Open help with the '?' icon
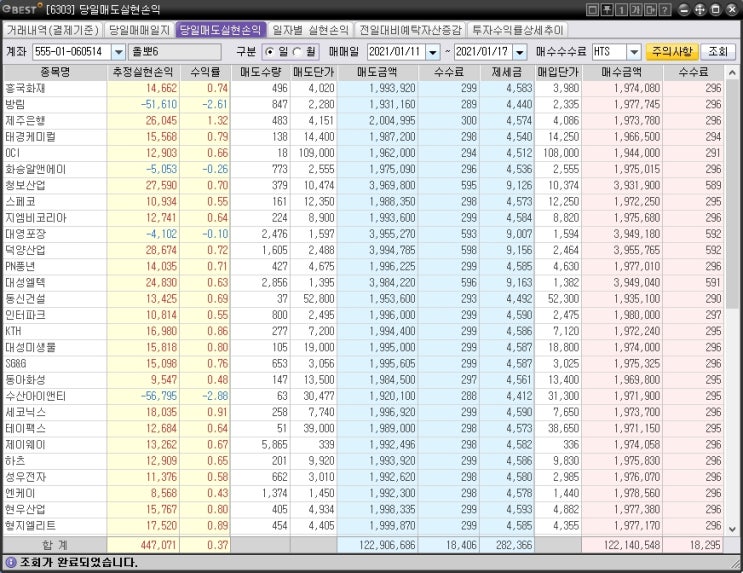Viewport: 743px width, 573px height. point(665,9)
